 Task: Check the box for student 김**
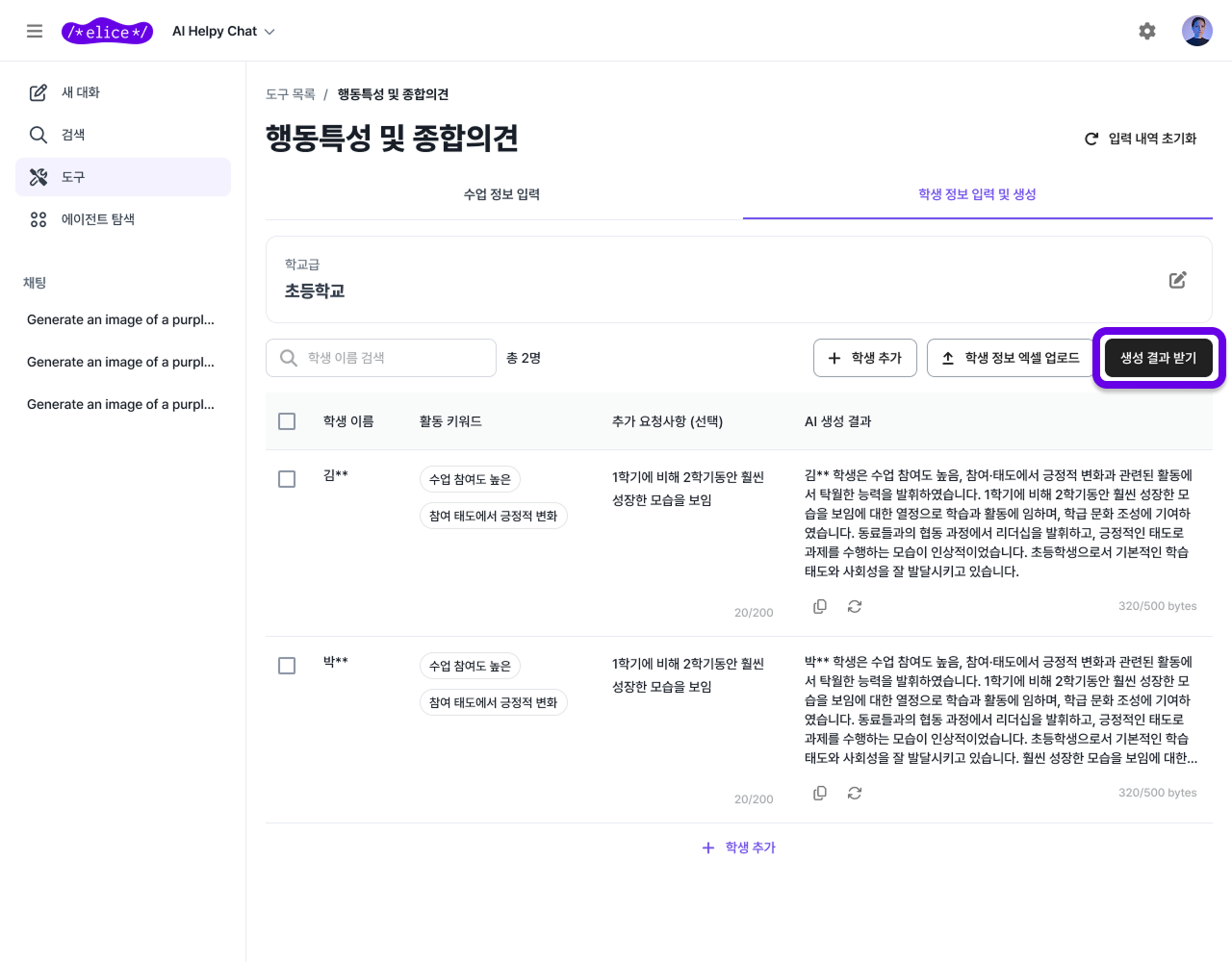click(287, 479)
